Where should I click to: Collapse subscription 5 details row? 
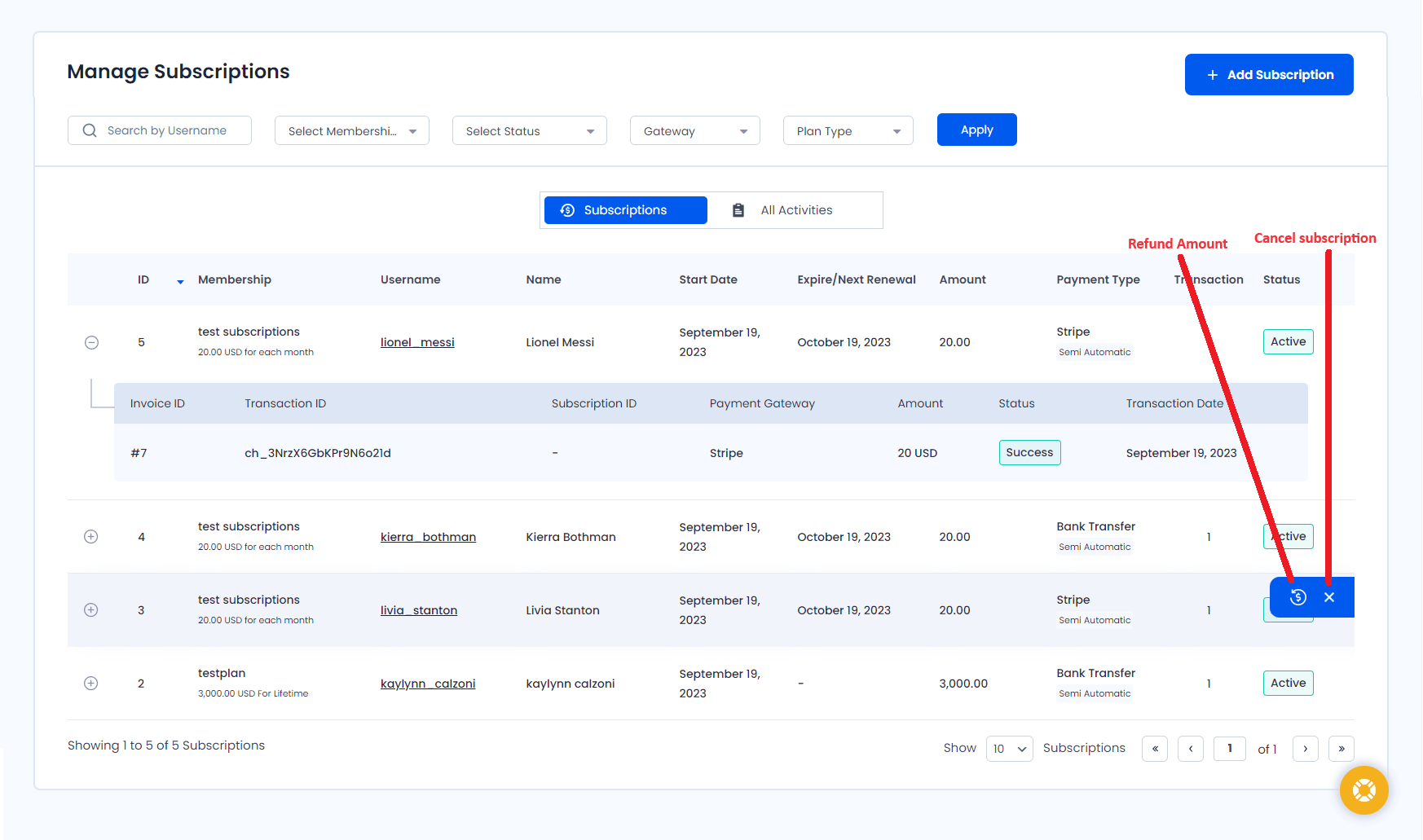92,342
